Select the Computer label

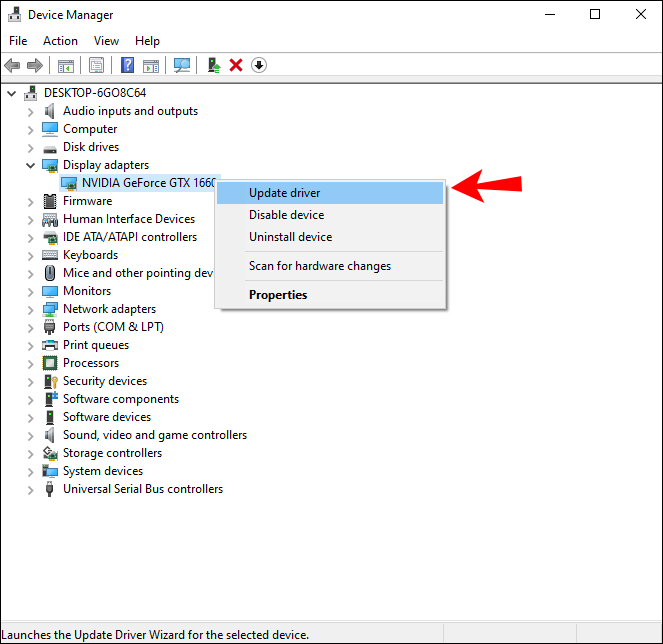click(x=90, y=129)
